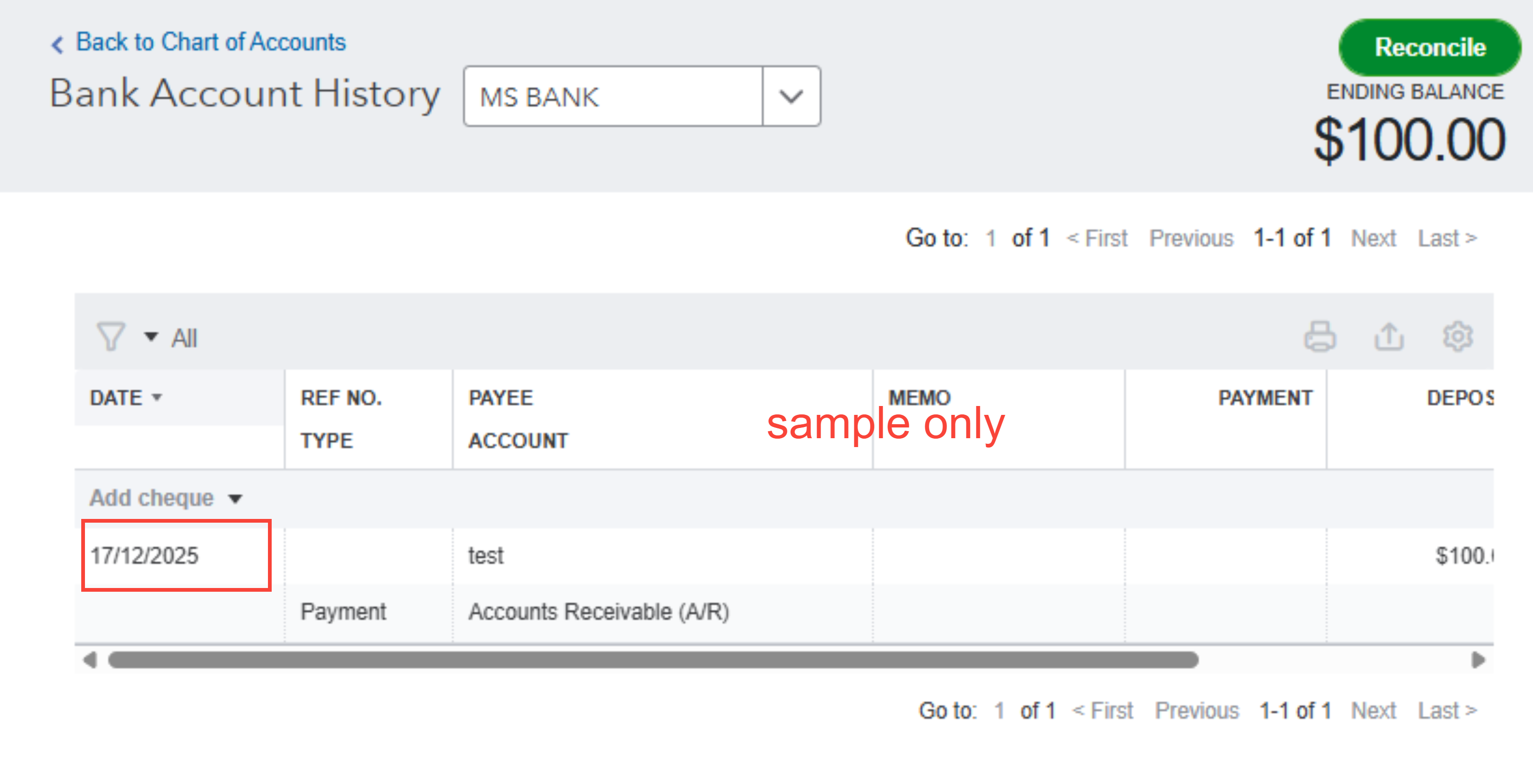1533x784 pixels.
Task: Click the export icon in the table toolbar
Action: tap(1388, 336)
